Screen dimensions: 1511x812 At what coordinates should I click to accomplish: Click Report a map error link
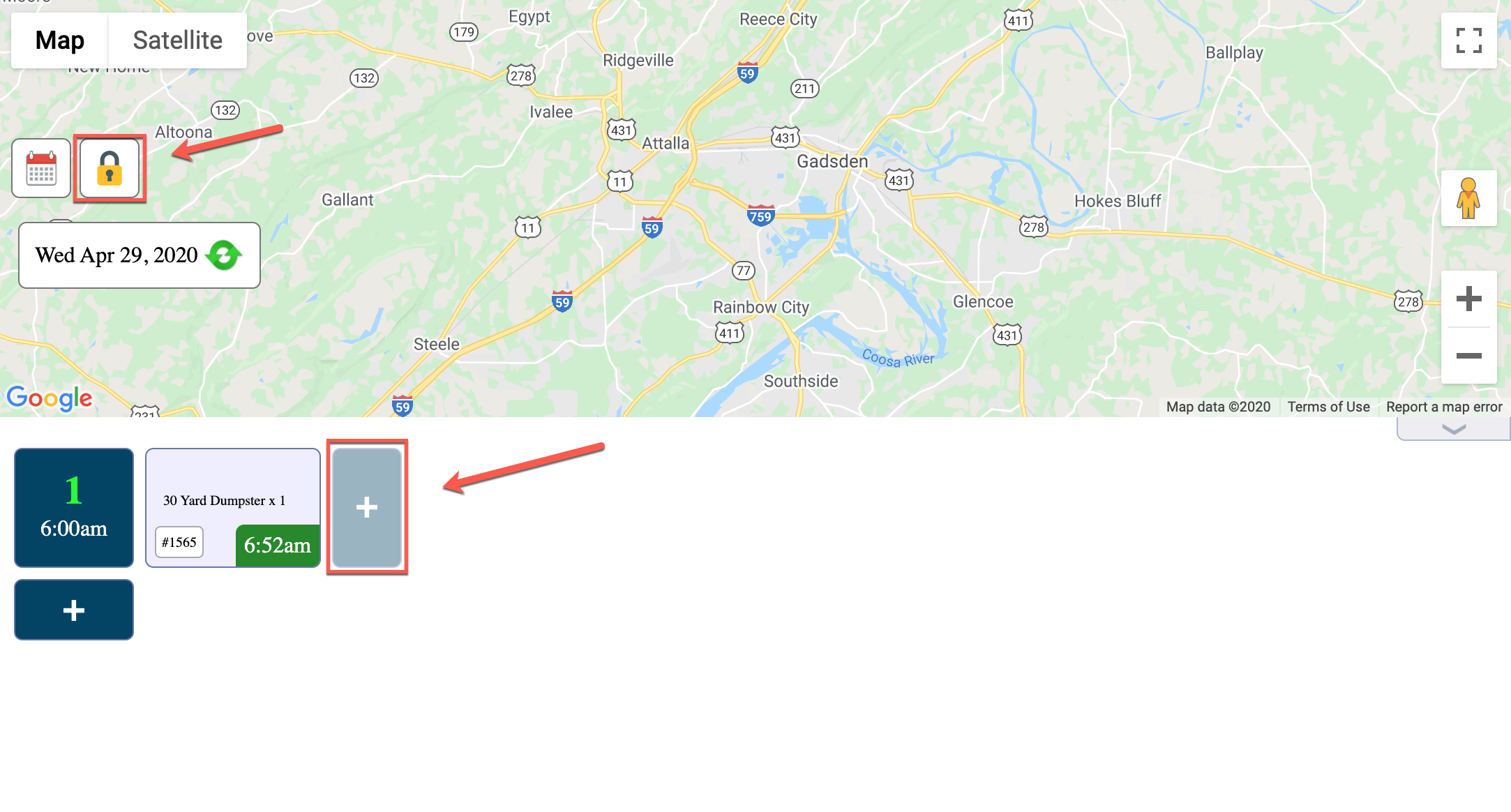point(1444,407)
